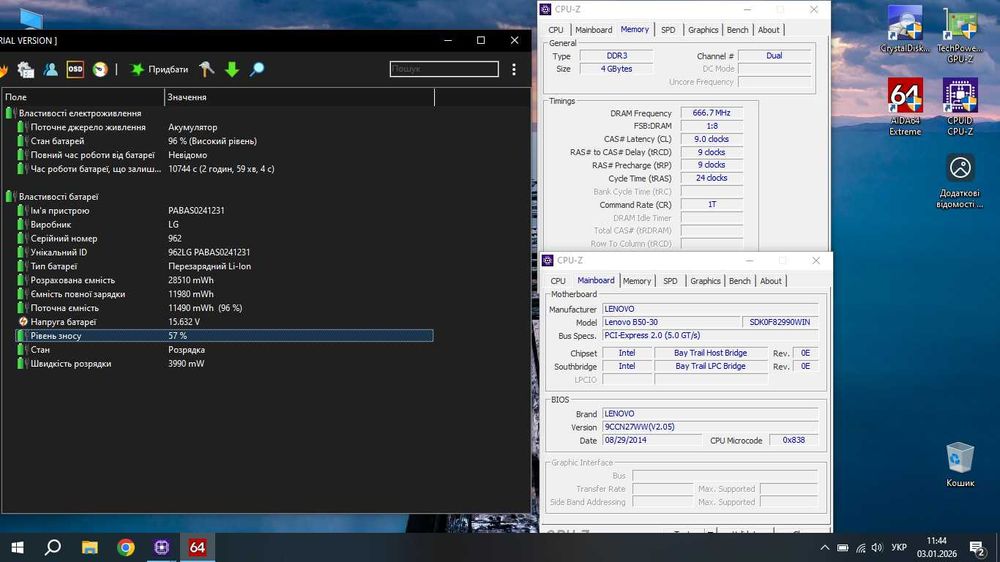This screenshot has height=562, width=1000.
Task: Click the taskbar search magnifier icon
Action: pyautogui.click(x=54, y=547)
